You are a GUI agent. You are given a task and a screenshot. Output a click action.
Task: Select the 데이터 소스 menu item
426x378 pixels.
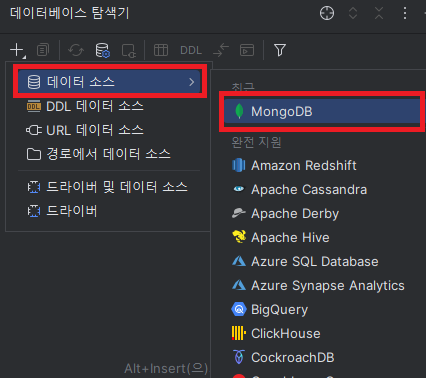109,82
